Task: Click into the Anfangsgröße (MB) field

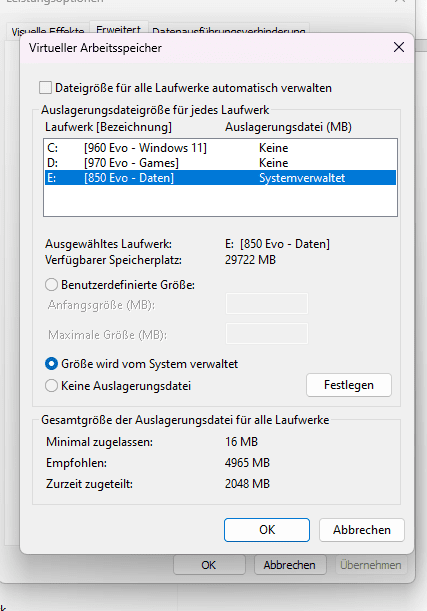Action: click(x=267, y=304)
